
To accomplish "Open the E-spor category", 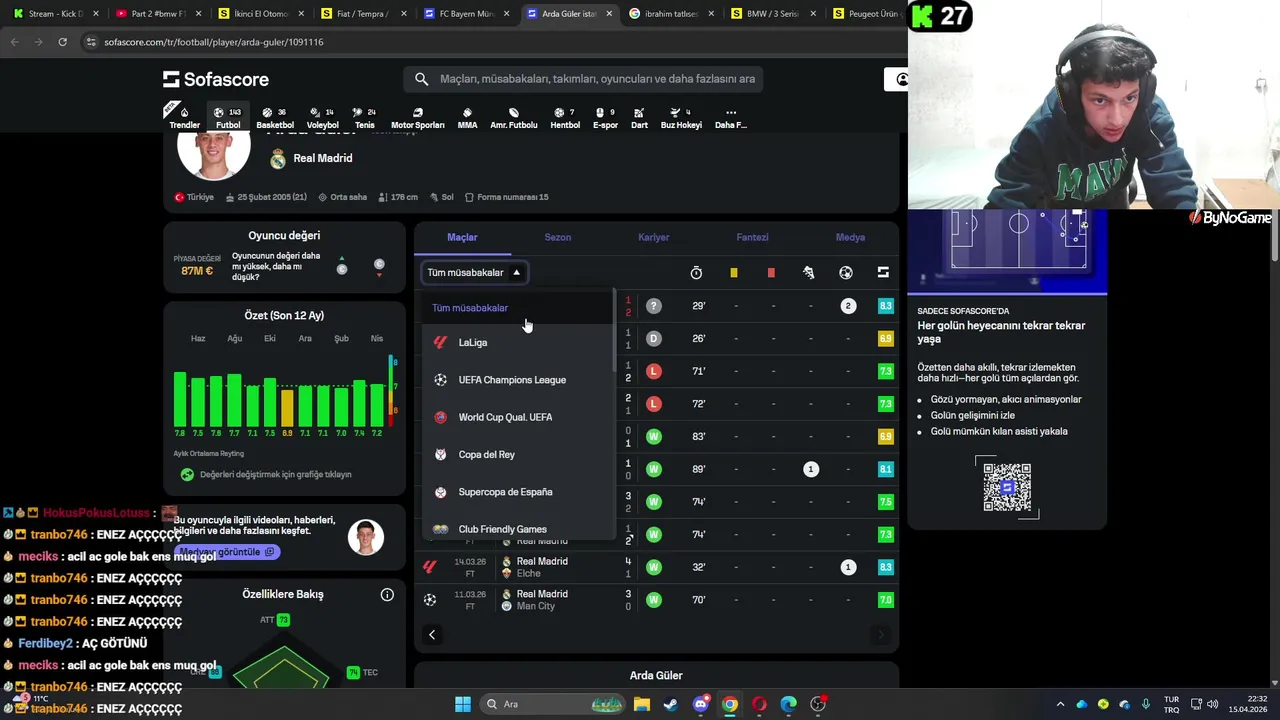I will pos(605,118).
